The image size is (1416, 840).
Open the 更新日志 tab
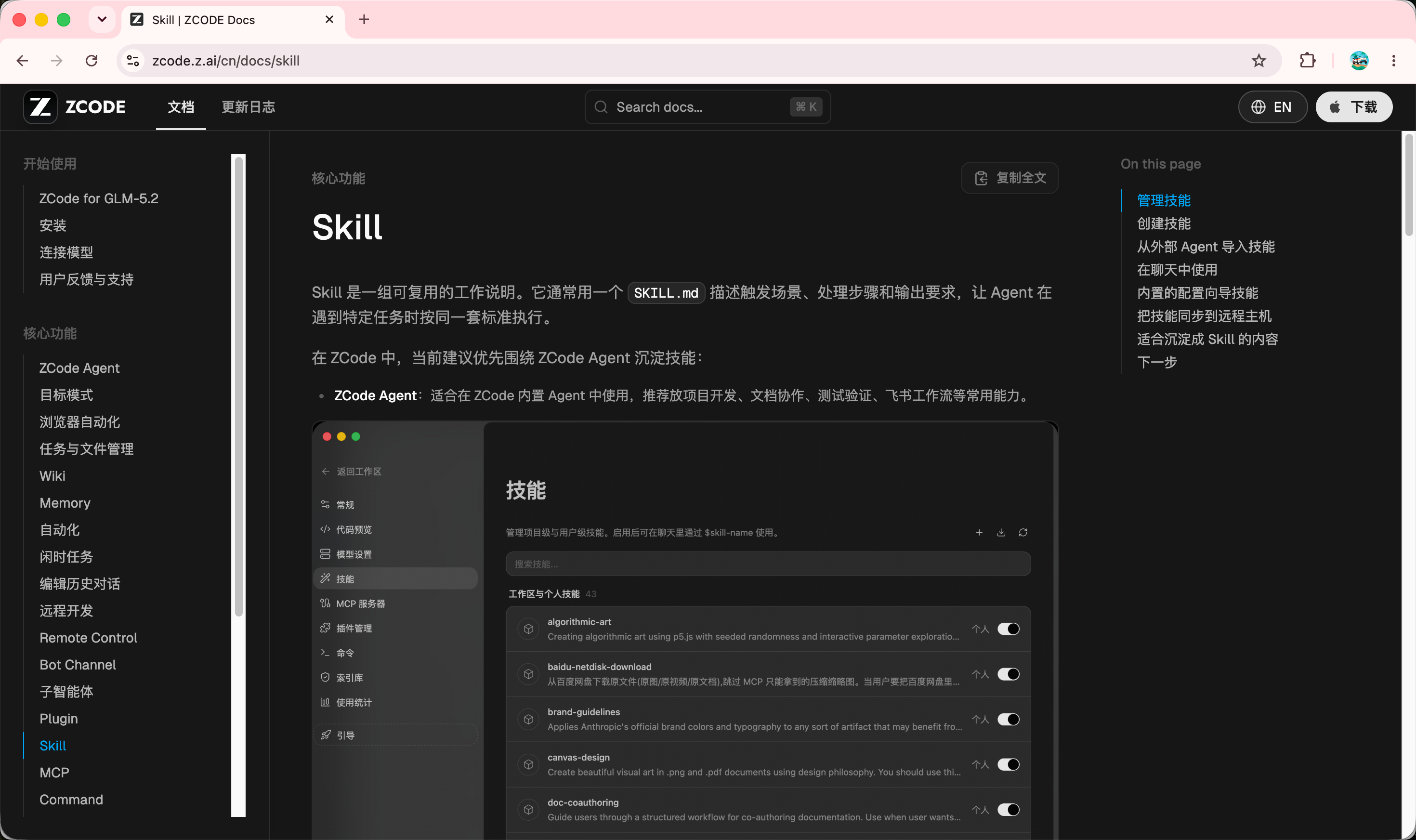click(249, 107)
